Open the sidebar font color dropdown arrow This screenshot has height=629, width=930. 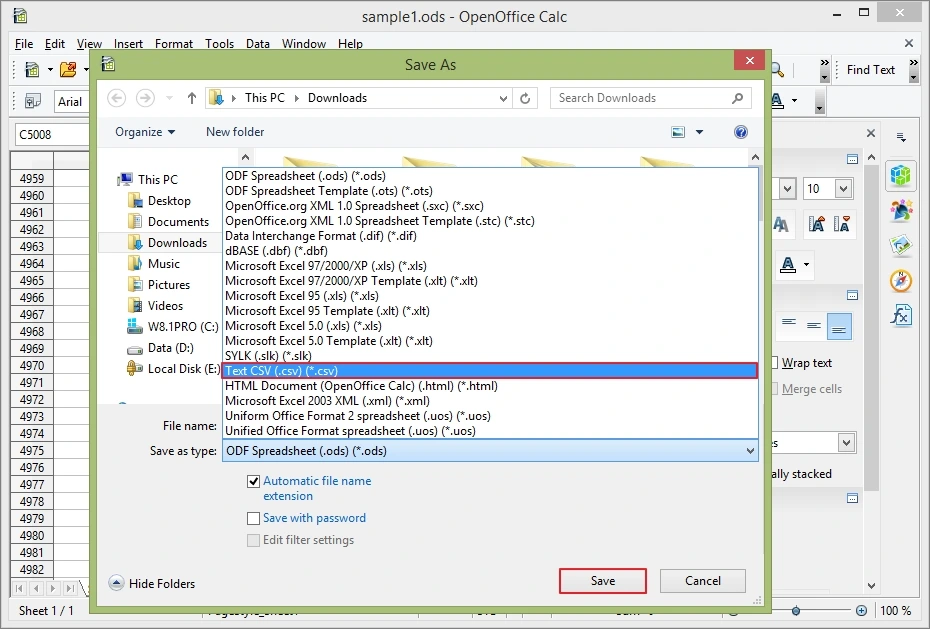click(x=806, y=264)
